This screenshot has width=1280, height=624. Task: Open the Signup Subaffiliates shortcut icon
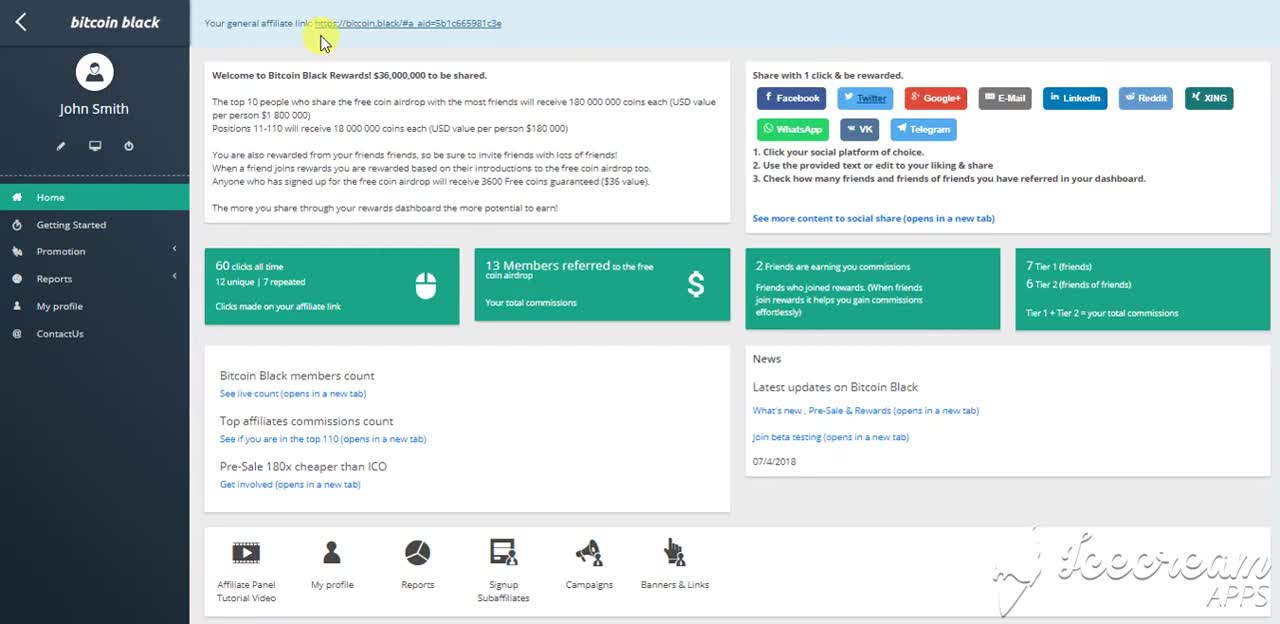[x=503, y=552]
